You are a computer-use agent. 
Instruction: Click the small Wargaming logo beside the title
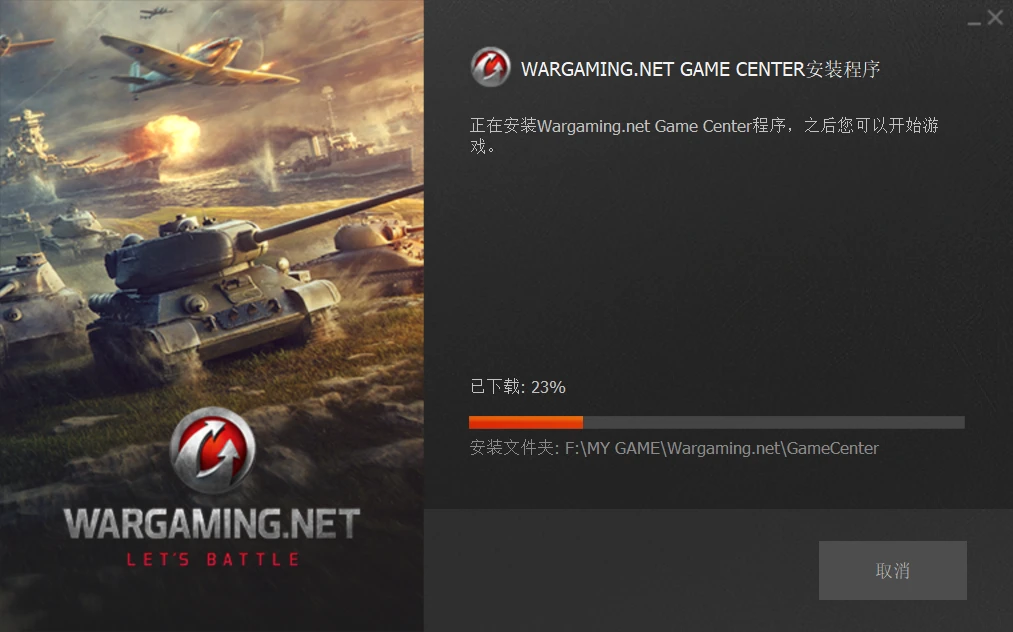(x=490, y=67)
